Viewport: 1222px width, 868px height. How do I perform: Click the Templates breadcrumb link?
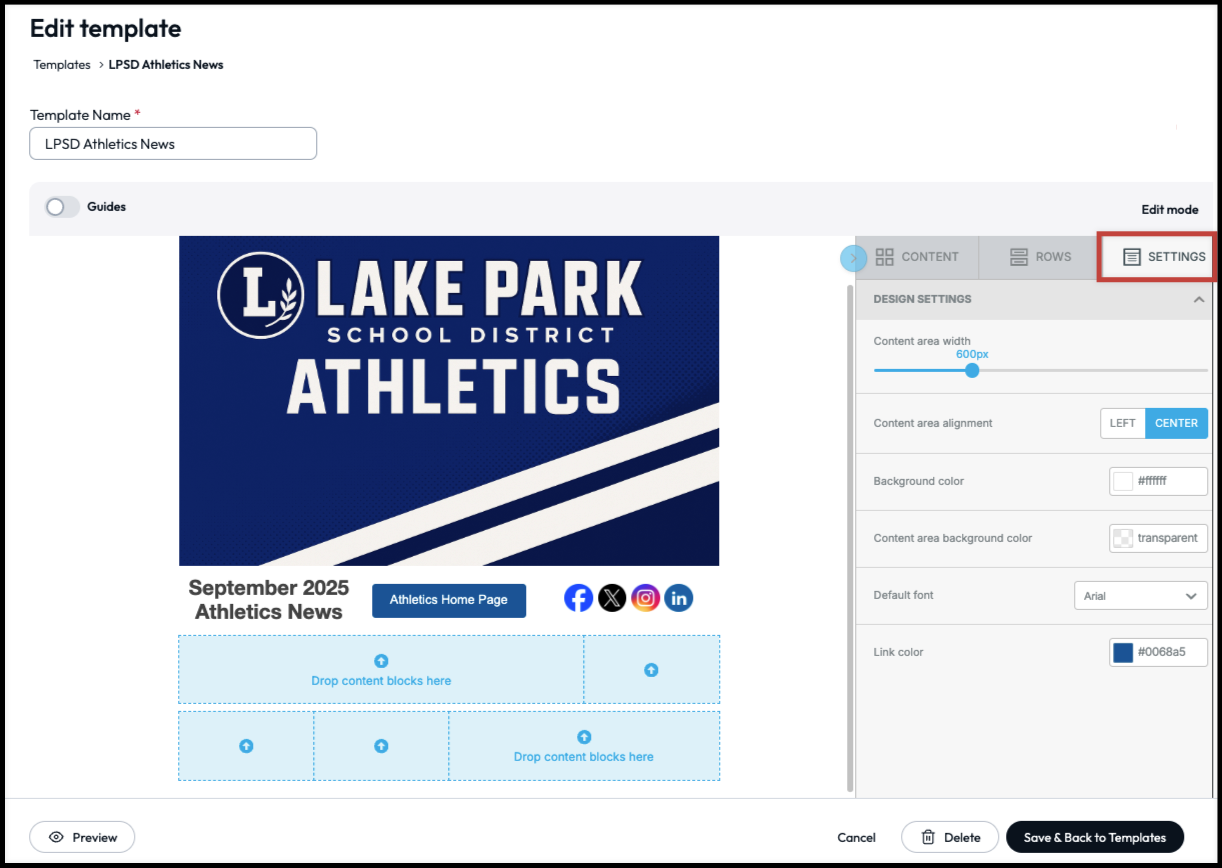62,65
